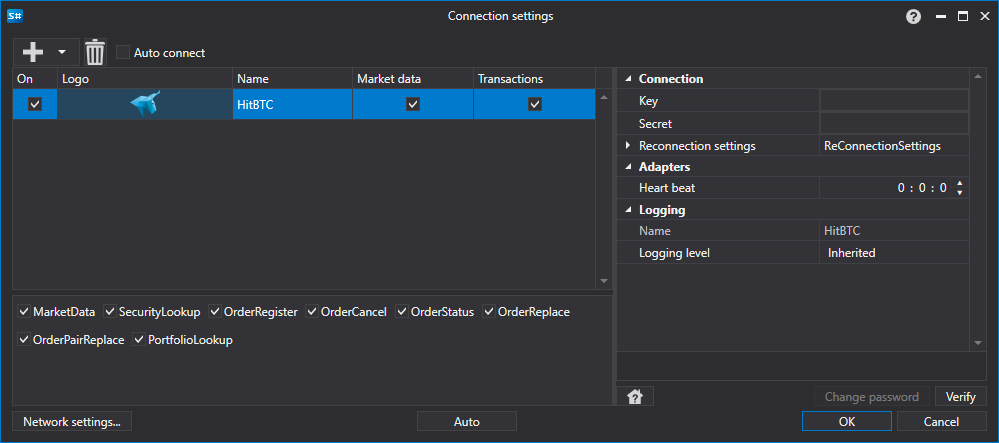This screenshot has height=443, width=999.
Task: Collapse the Adapters property group
Action: [x=628, y=167]
